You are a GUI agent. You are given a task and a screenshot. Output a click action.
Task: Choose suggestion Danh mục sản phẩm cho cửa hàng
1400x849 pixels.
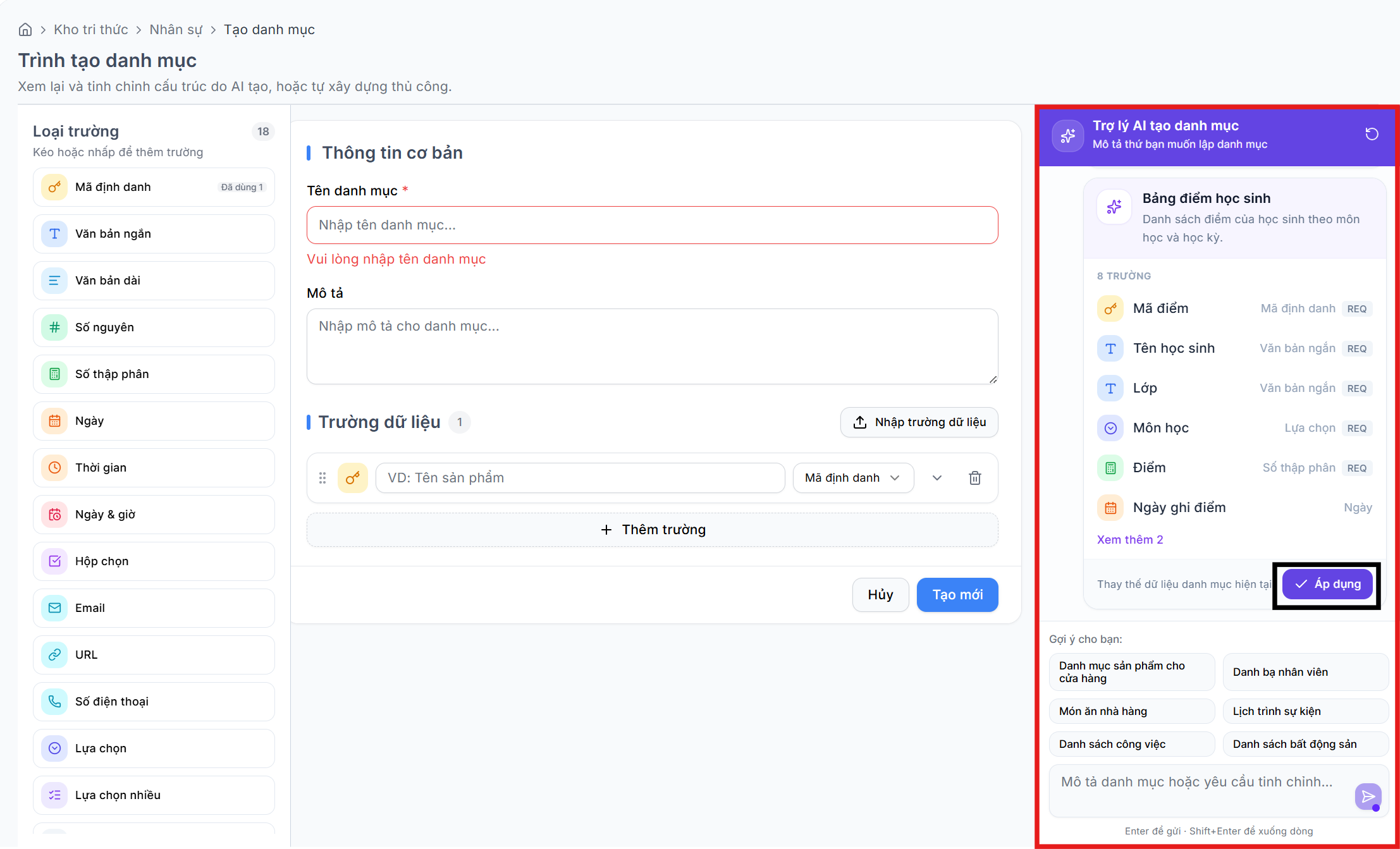[1132, 672]
